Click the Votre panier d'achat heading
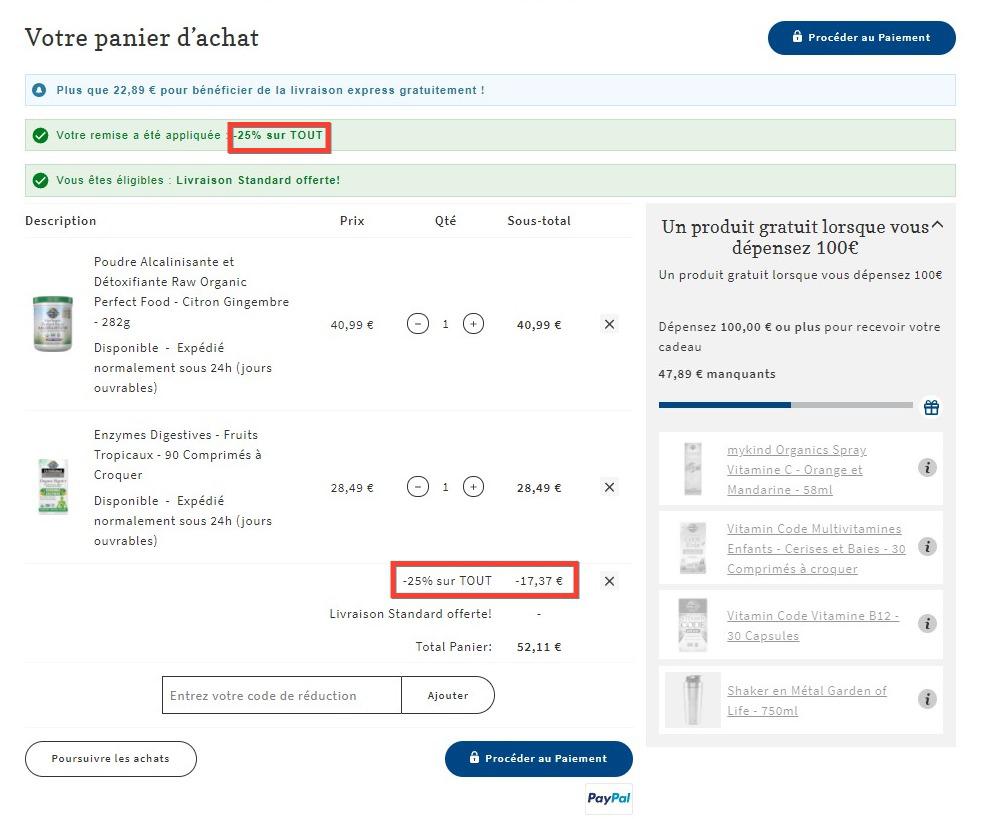 click(x=142, y=38)
